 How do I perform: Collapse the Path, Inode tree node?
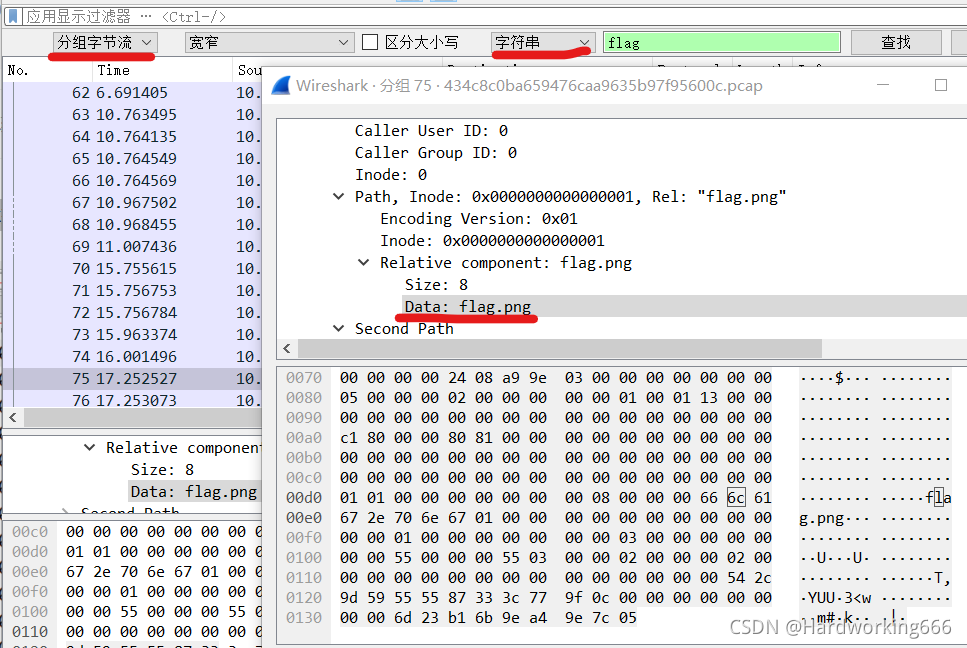[339, 197]
